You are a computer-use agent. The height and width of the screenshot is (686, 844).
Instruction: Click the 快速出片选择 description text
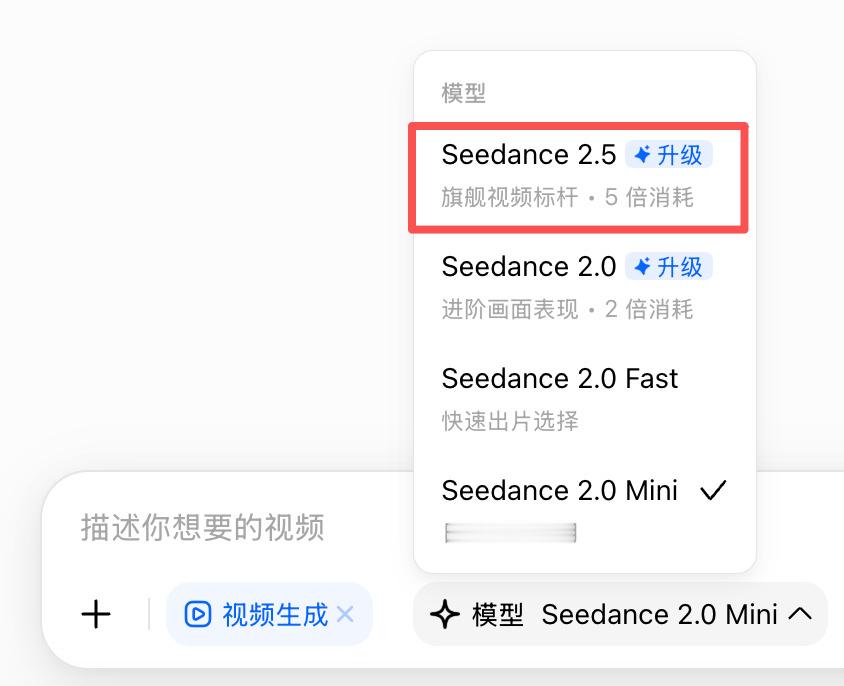click(x=510, y=421)
